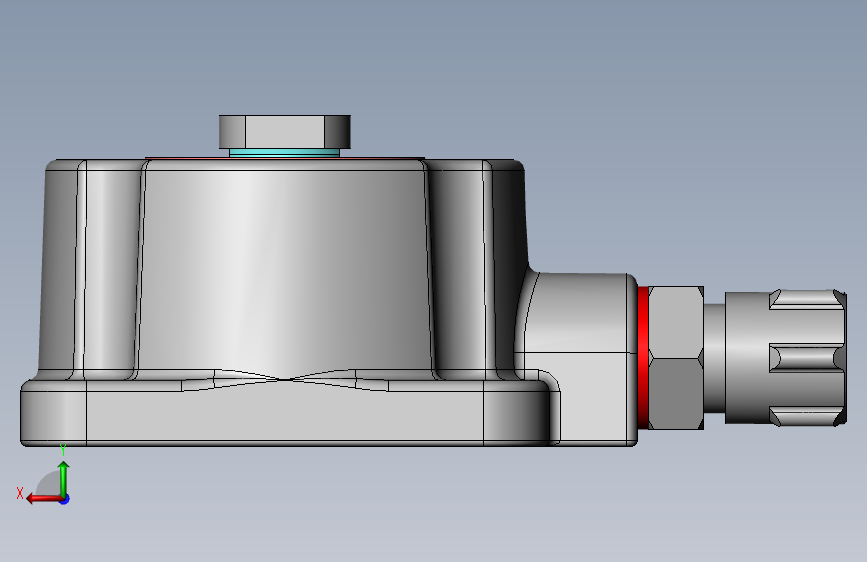Click the green Y axis label

point(63,450)
